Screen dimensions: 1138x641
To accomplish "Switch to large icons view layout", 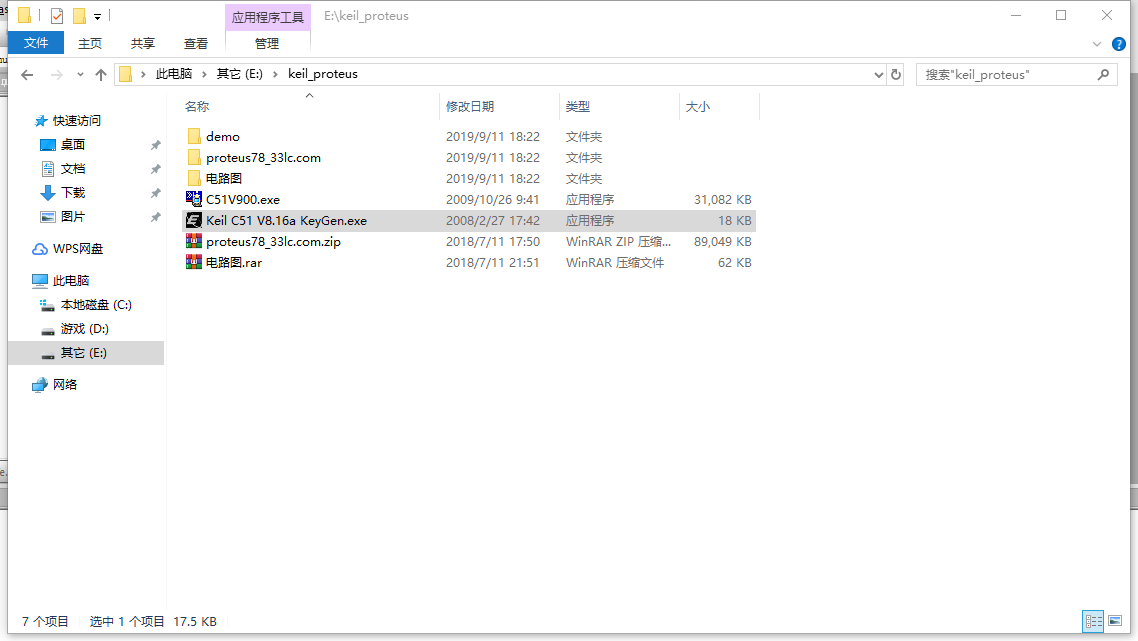I will click(x=1115, y=621).
